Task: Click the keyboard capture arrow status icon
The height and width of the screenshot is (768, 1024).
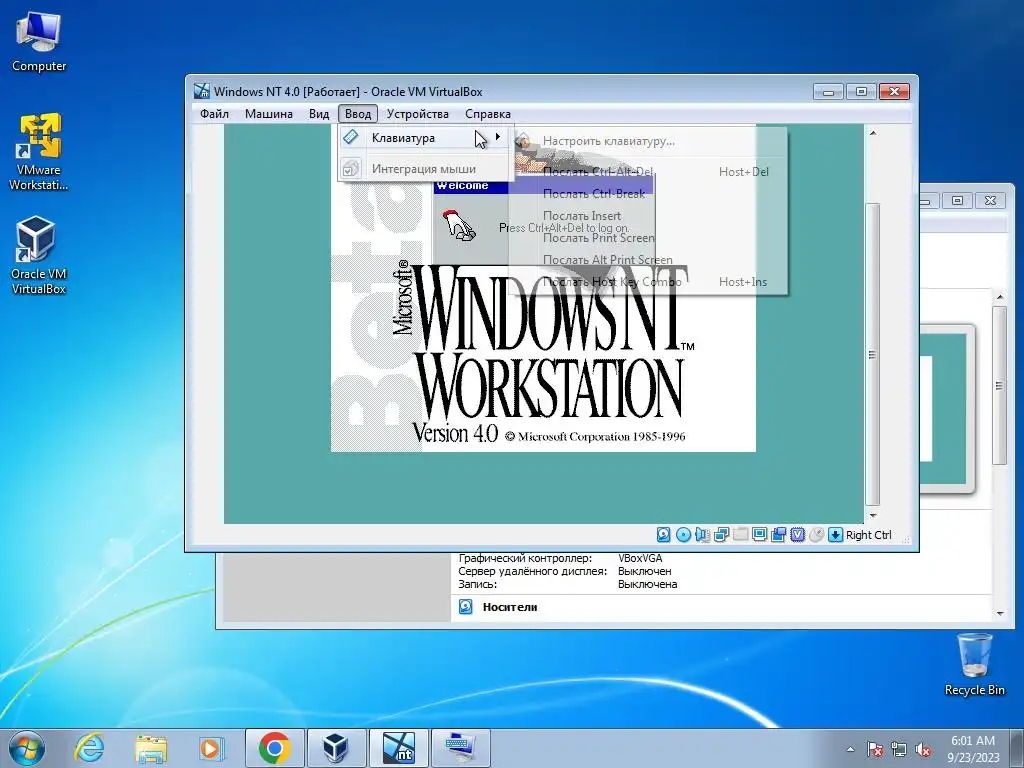Action: [835, 535]
